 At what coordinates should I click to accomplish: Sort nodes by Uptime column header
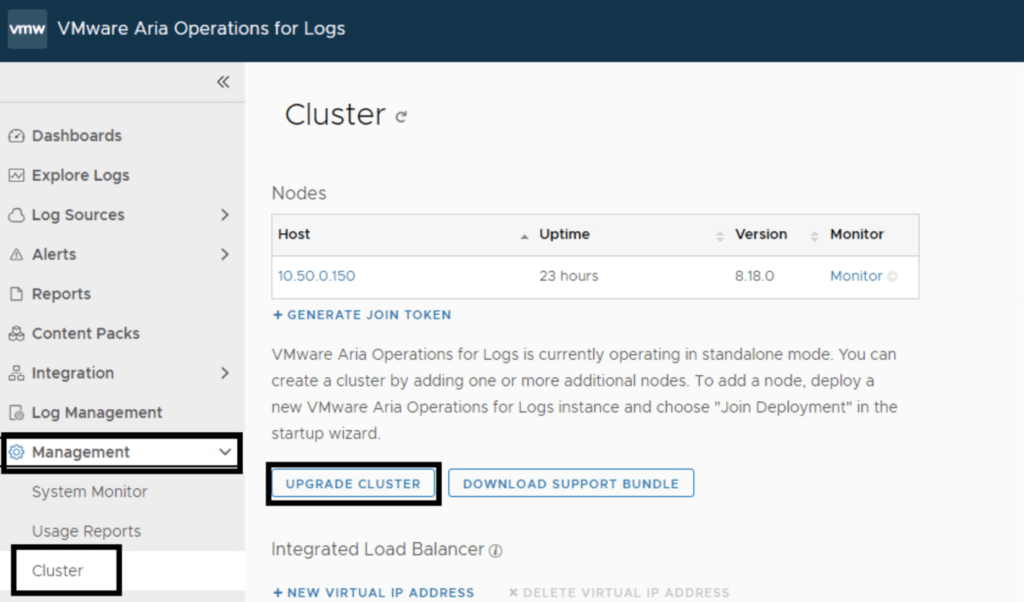click(x=564, y=234)
